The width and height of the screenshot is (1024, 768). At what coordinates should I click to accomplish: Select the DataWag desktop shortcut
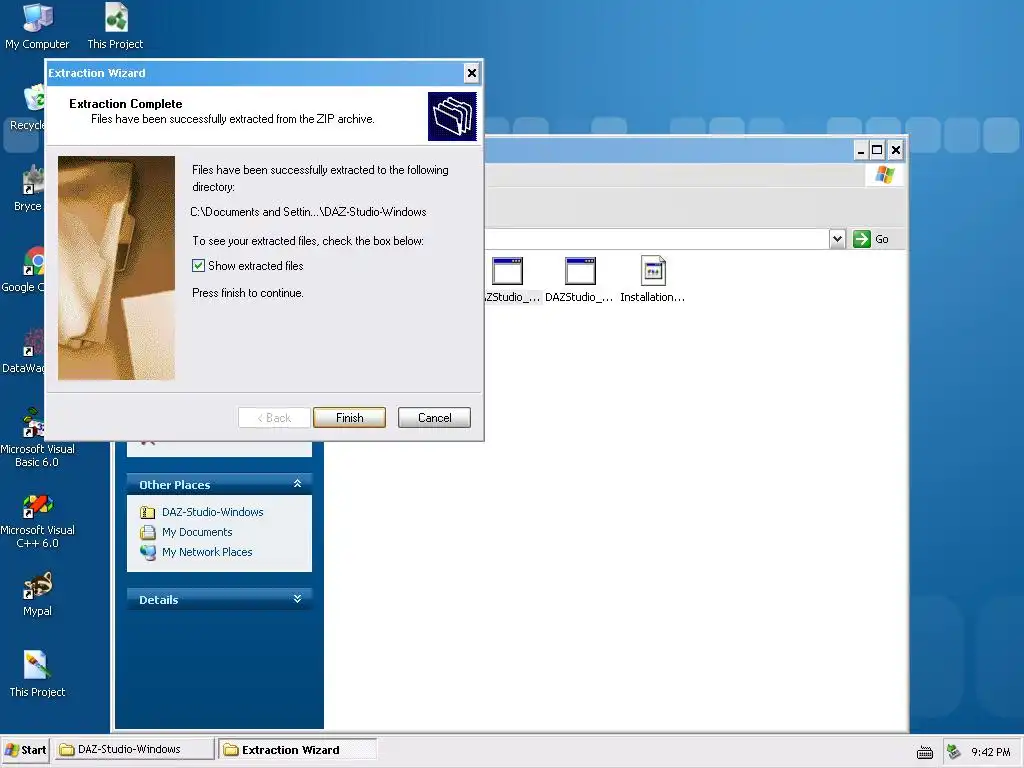click(x=26, y=351)
